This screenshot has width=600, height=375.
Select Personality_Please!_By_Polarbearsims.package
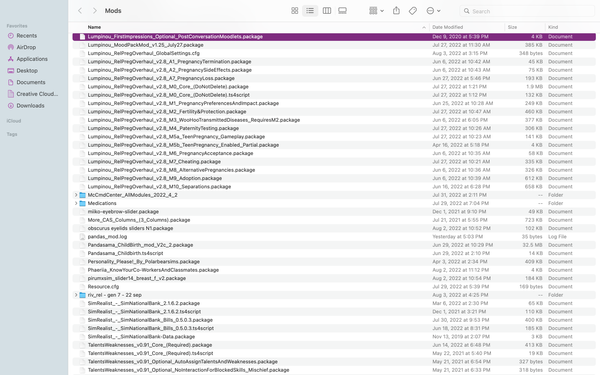[334, 262]
